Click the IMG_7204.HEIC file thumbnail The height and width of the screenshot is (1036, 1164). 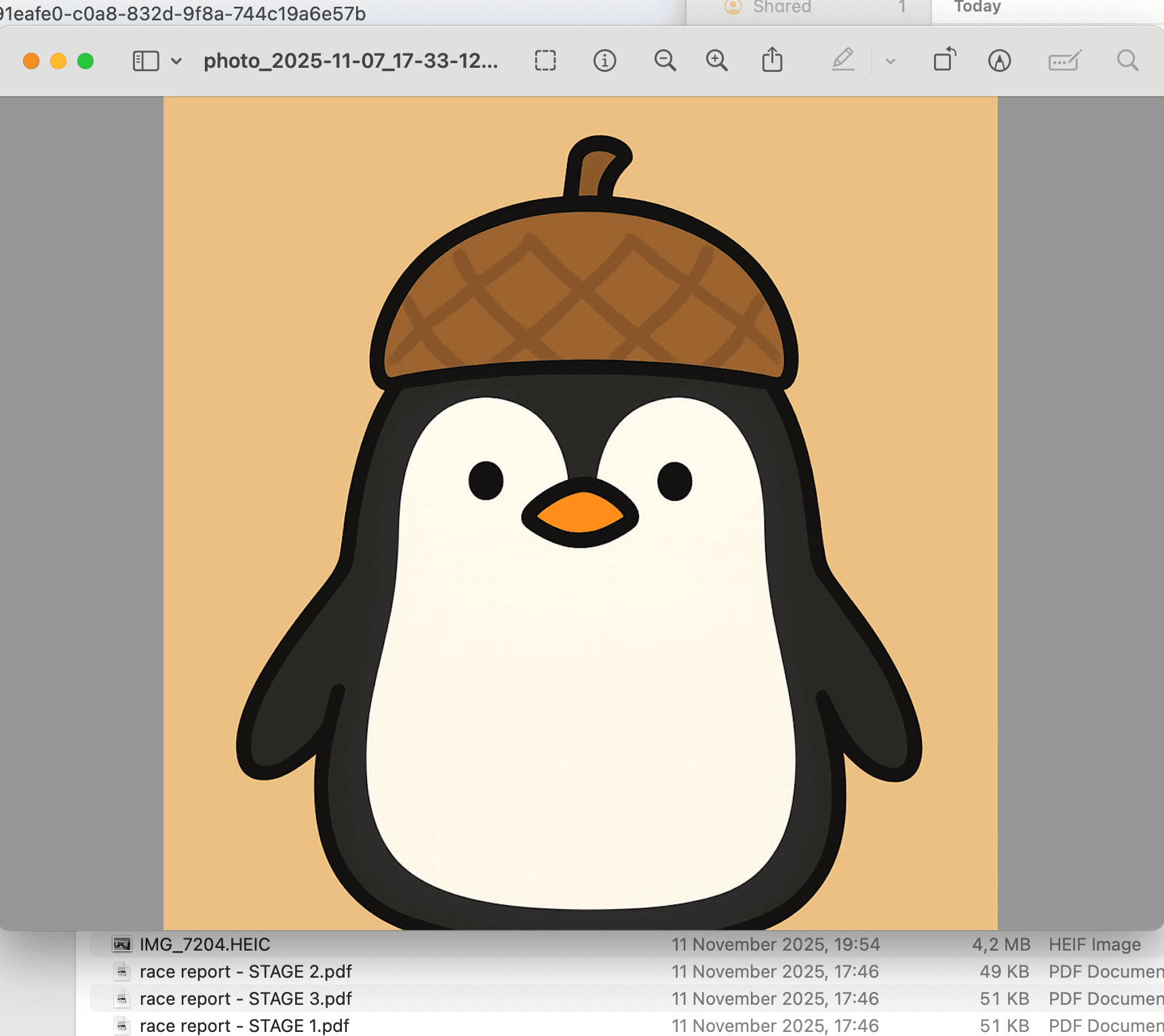click(x=121, y=944)
